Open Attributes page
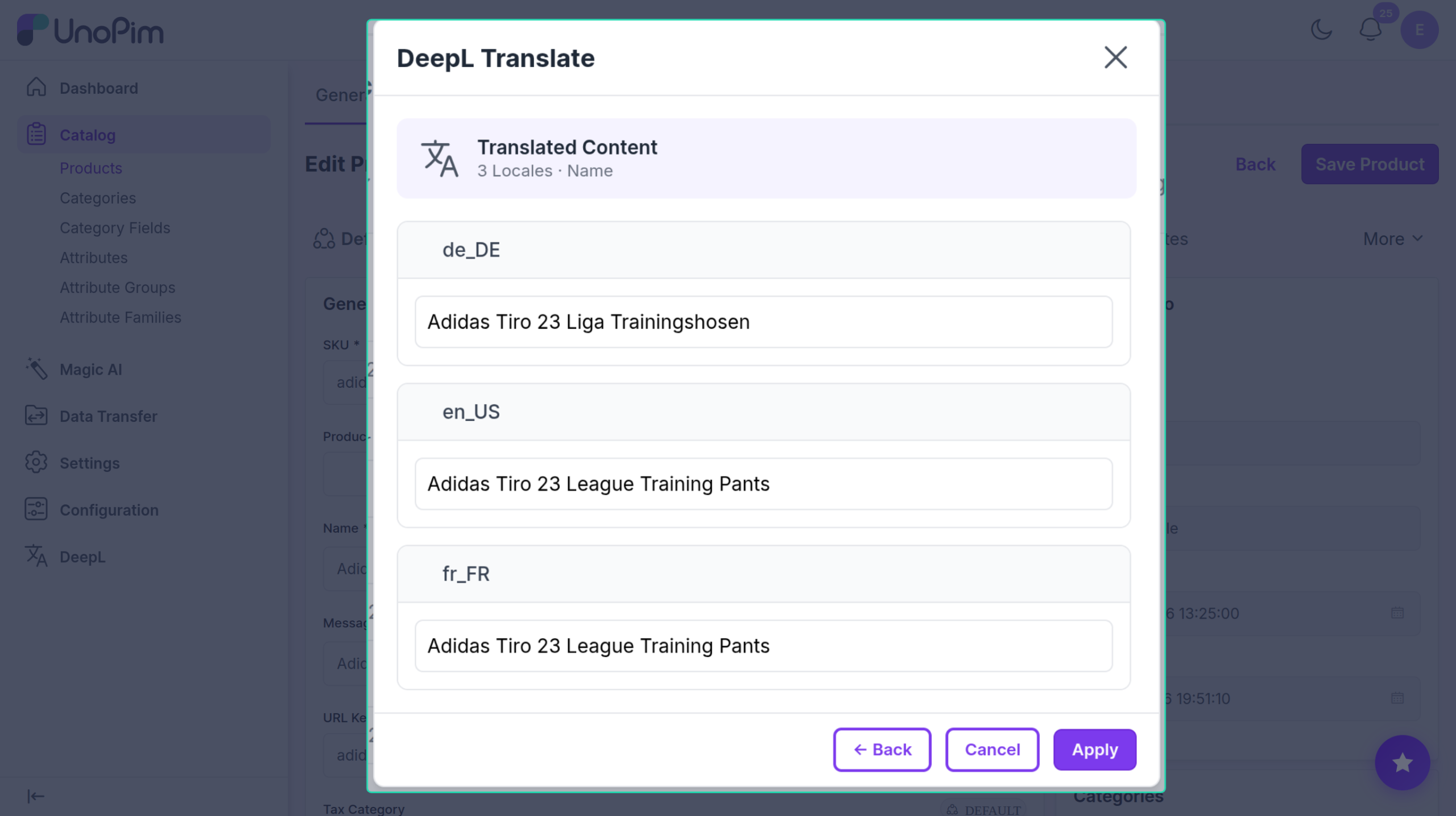Screen dimensions: 1456x816 tap(94, 258)
